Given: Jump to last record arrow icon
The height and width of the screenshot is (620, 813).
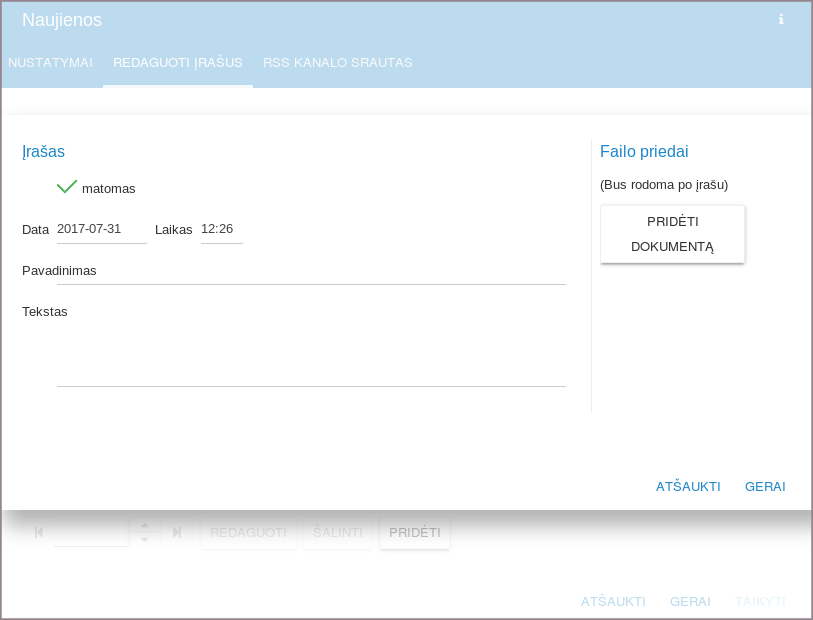Looking at the screenshot, I should click(x=177, y=532).
